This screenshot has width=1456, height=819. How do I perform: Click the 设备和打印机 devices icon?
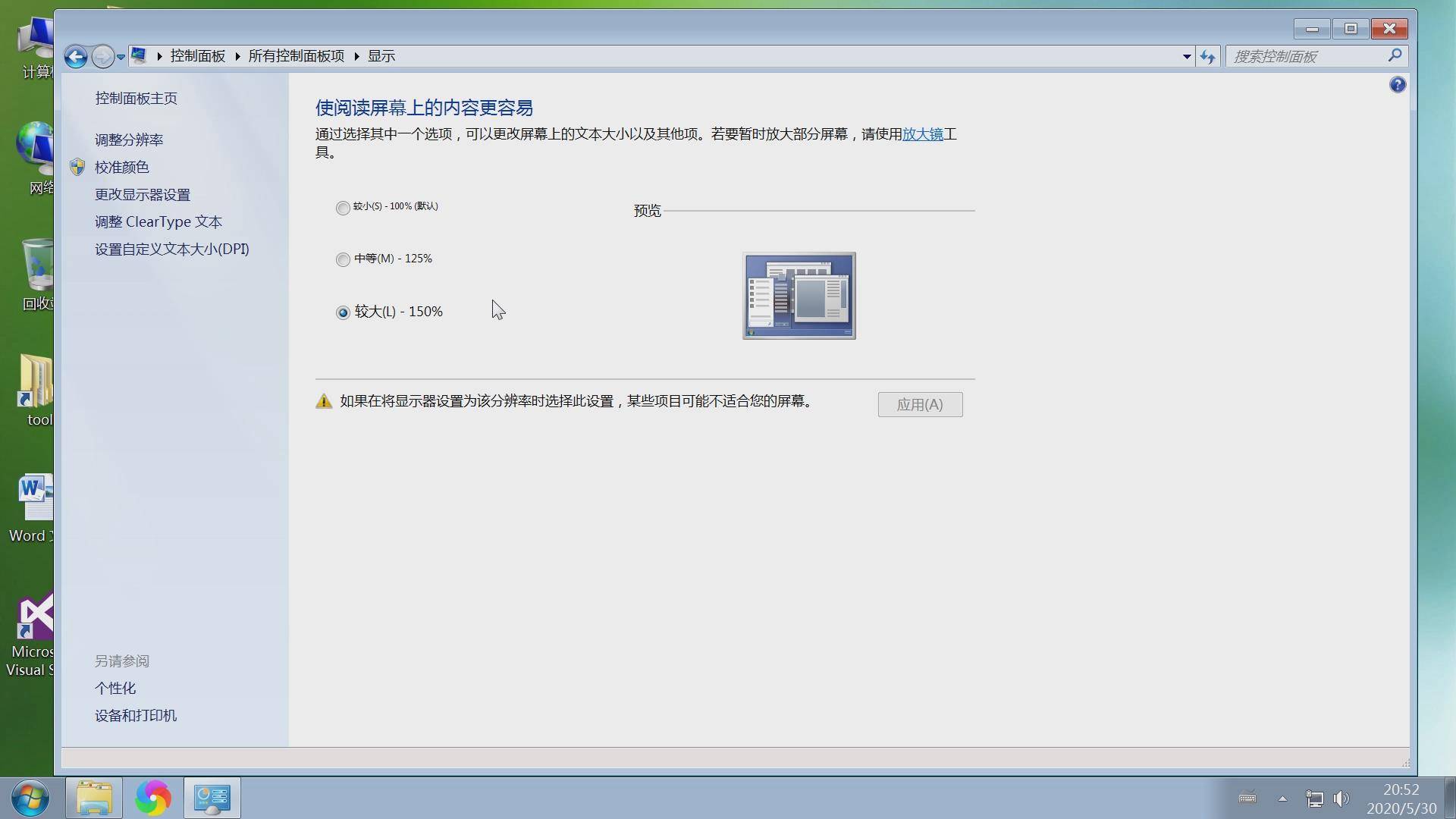point(136,715)
